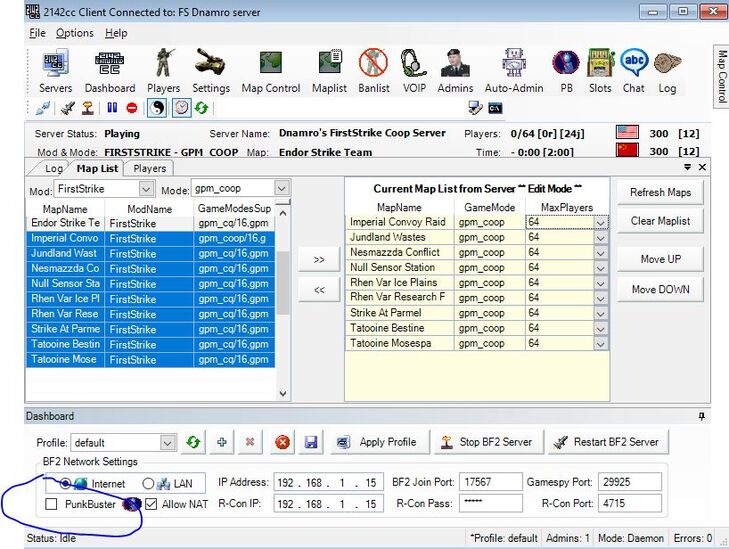
Task: Click the BF2 Join Port field
Action: [x=490, y=482]
